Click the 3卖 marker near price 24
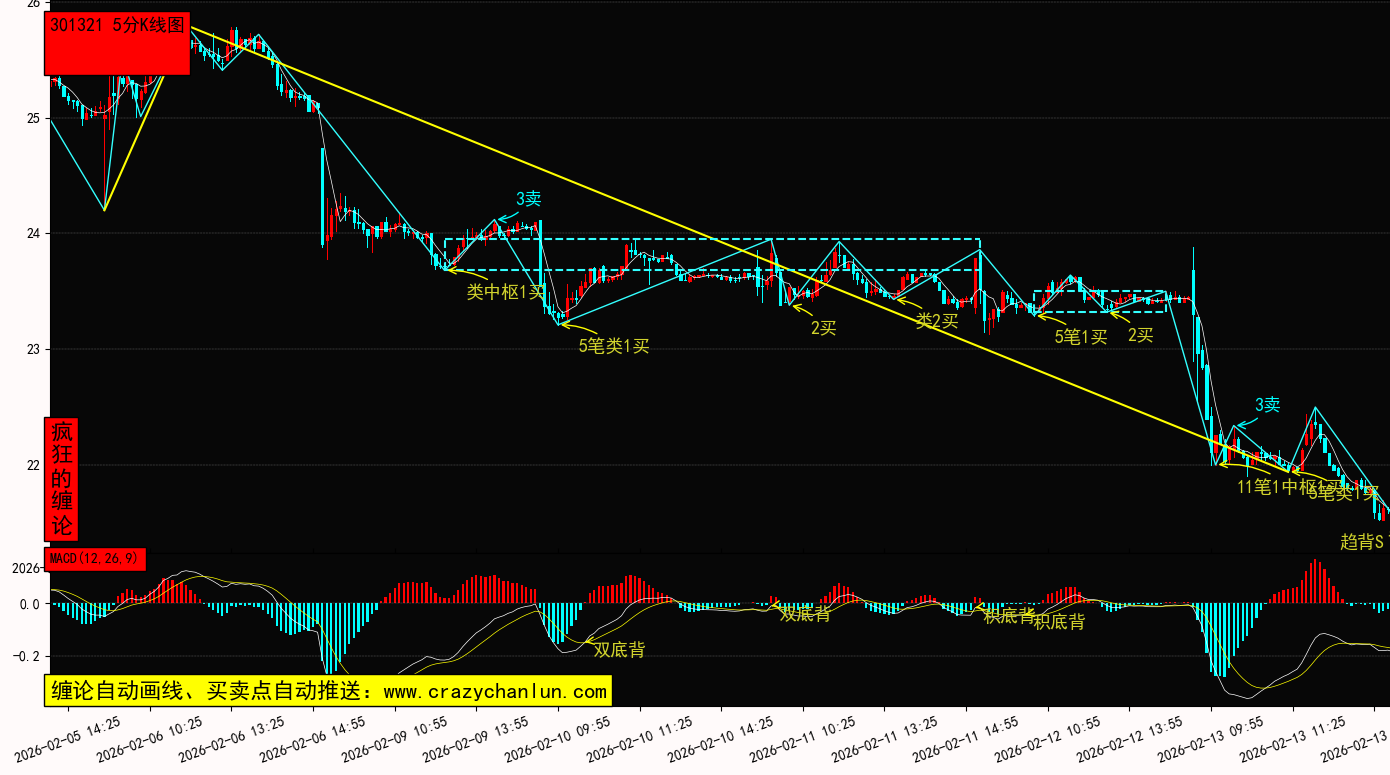This screenshot has height=775, width=1390. point(528,199)
